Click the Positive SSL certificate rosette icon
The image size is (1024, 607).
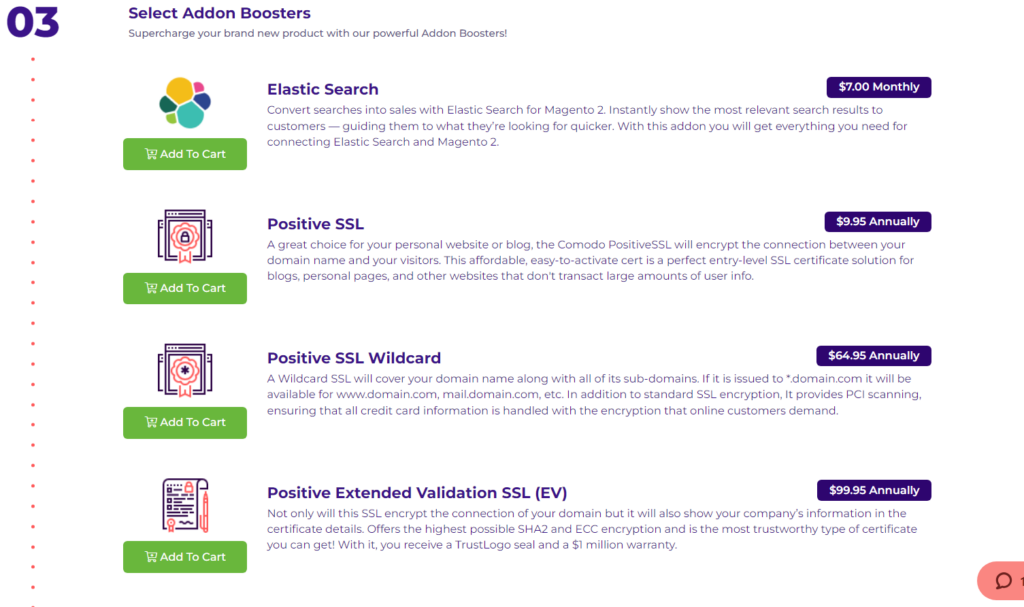tap(183, 235)
